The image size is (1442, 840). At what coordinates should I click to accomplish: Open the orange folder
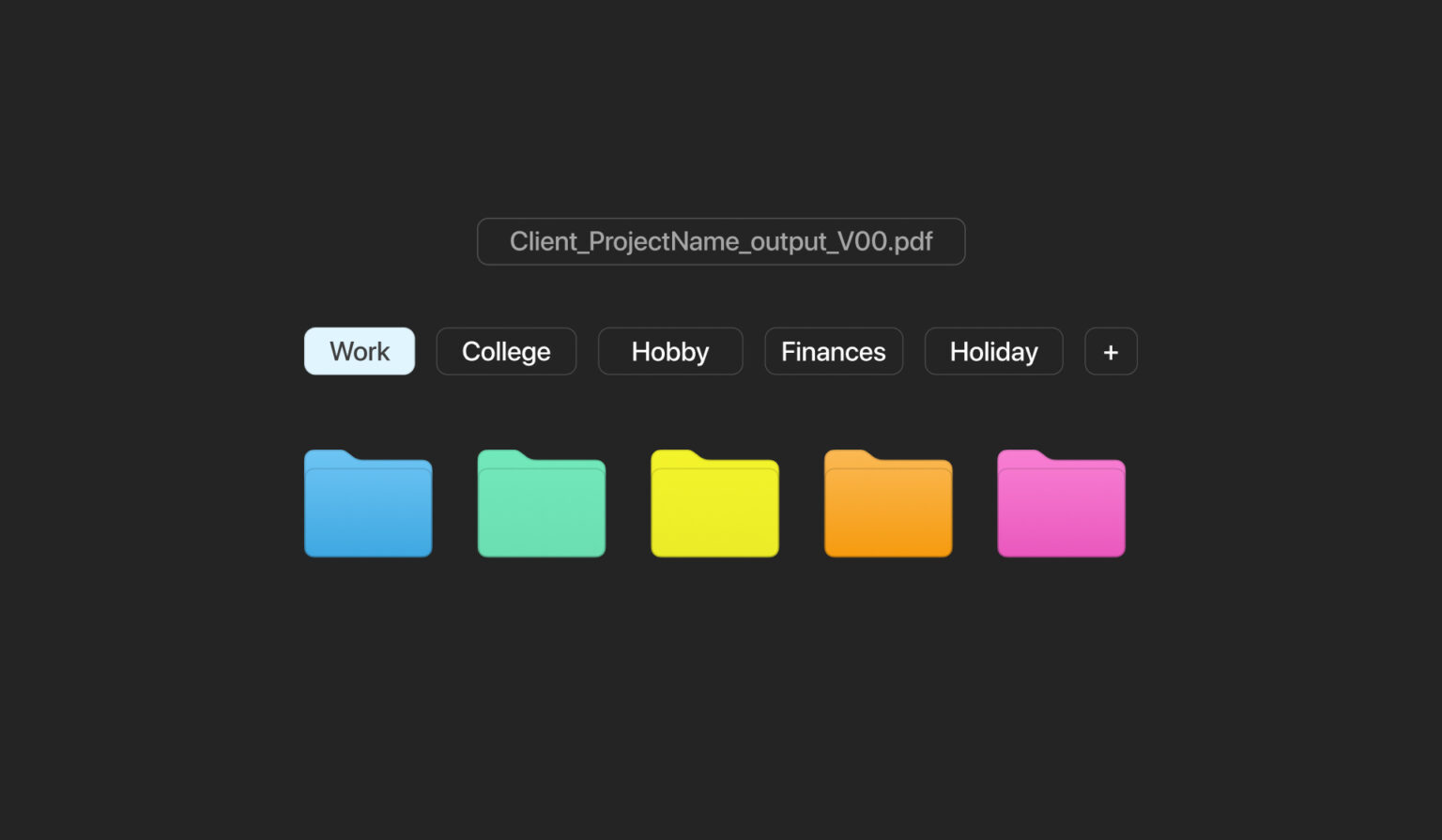point(888,505)
